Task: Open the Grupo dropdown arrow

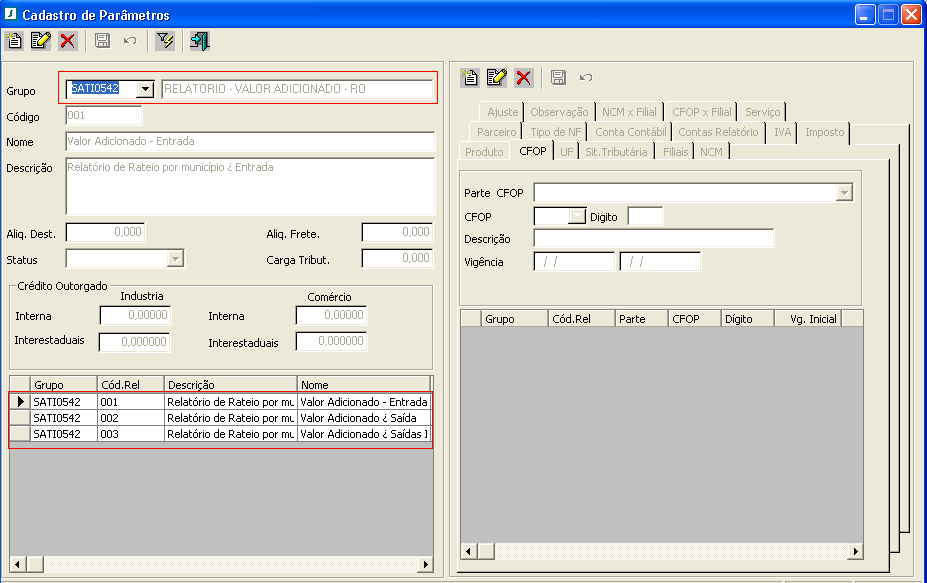Action: click(x=146, y=89)
